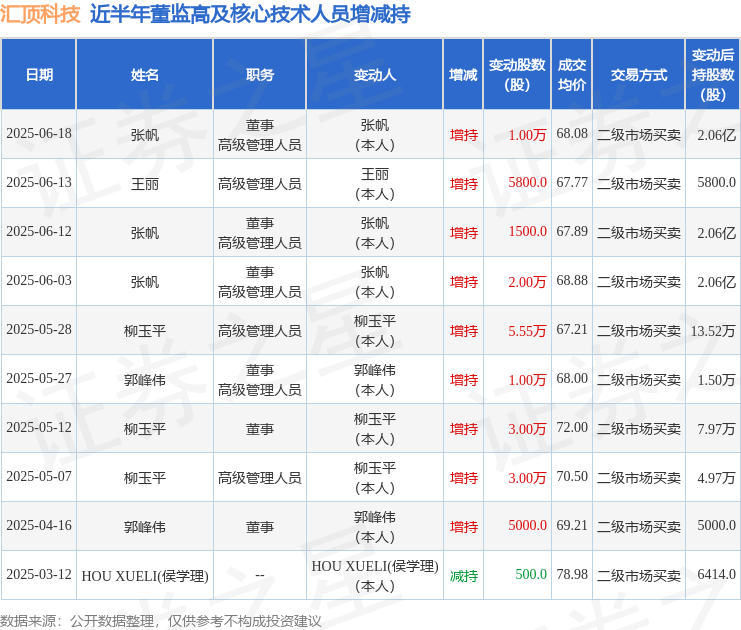Click the name 王丽 in 姓名 column
Viewport: 741px width, 630px height.
145,184
